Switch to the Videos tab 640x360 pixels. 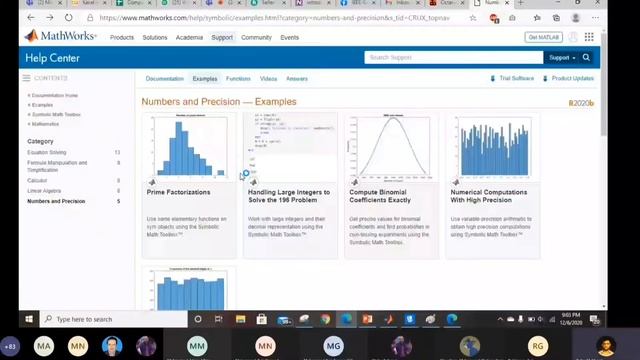click(x=268, y=78)
